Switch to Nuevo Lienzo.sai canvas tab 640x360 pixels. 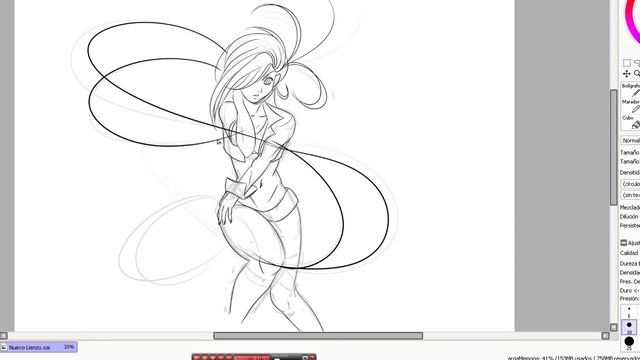click(39, 347)
